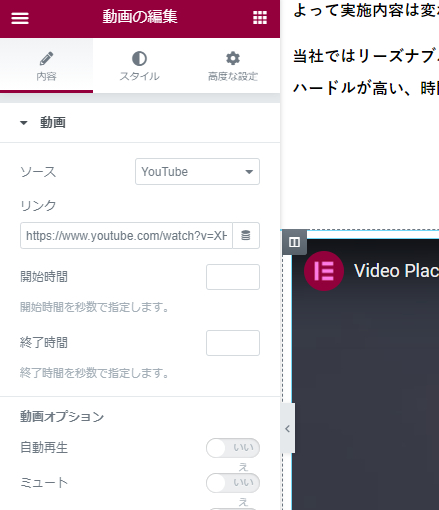Click the 動画の編集 panel title

click(x=140, y=17)
